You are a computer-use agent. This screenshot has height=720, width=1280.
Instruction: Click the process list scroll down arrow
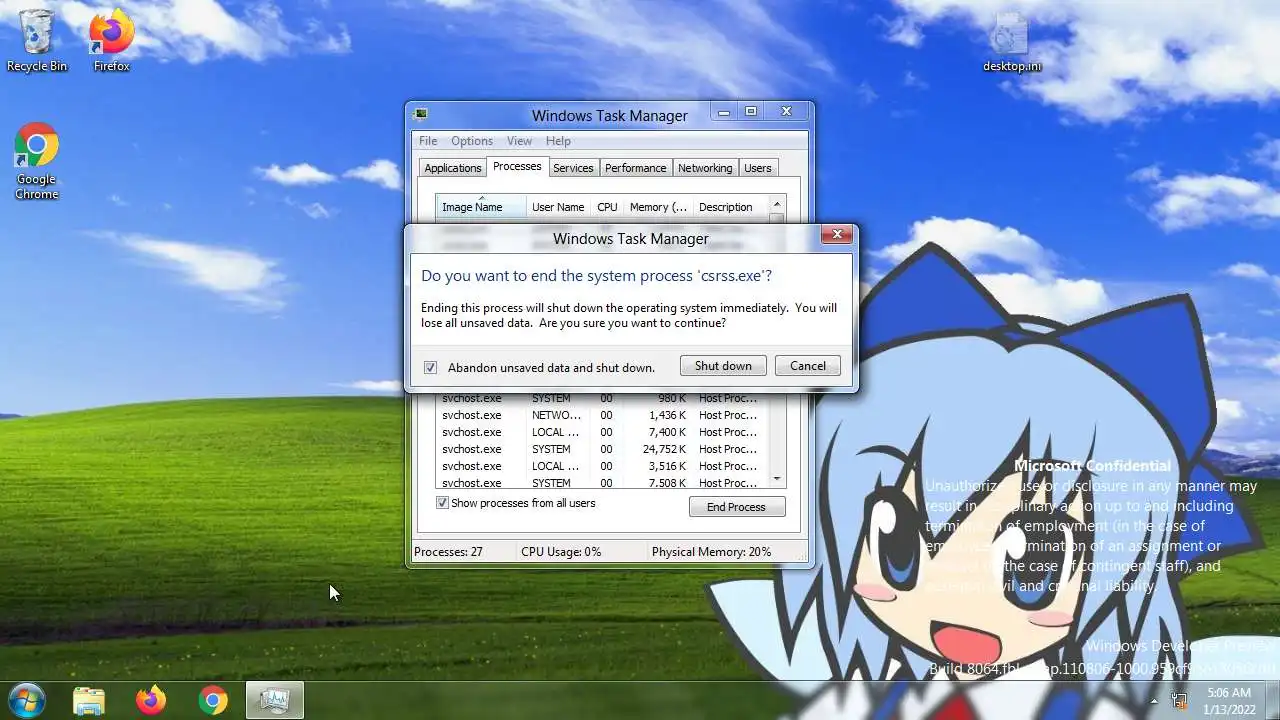[777, 479]
